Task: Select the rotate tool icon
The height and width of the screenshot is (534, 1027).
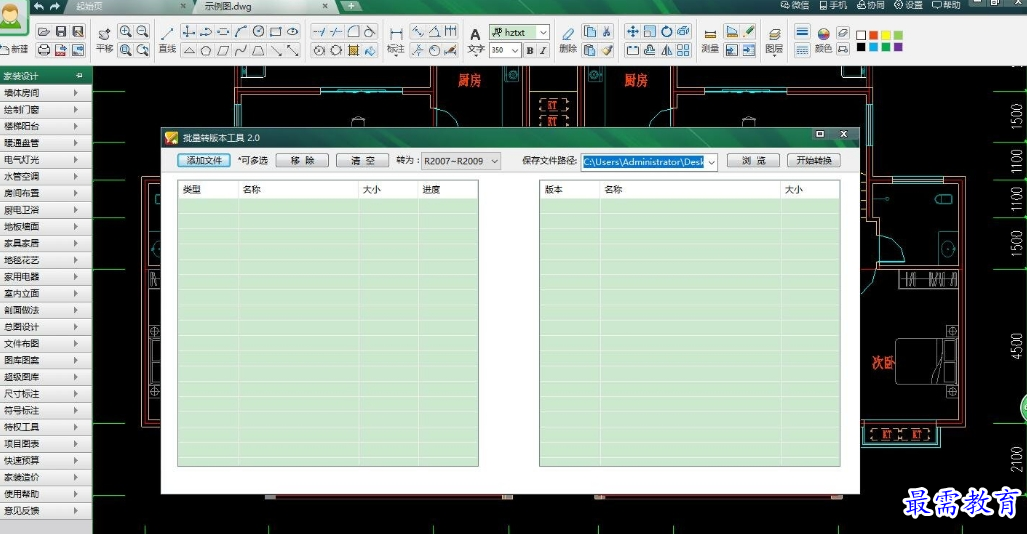Action: tap(666, 31)
